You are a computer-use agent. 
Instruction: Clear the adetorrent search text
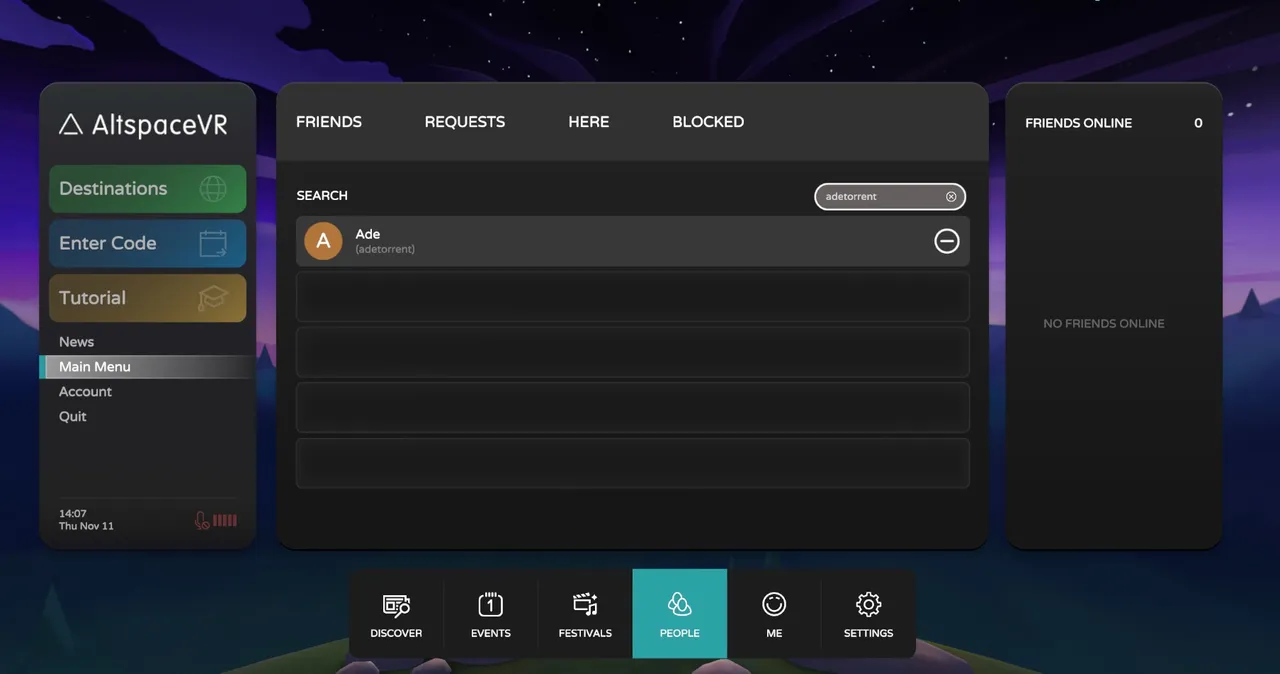[x=951, y=197]
